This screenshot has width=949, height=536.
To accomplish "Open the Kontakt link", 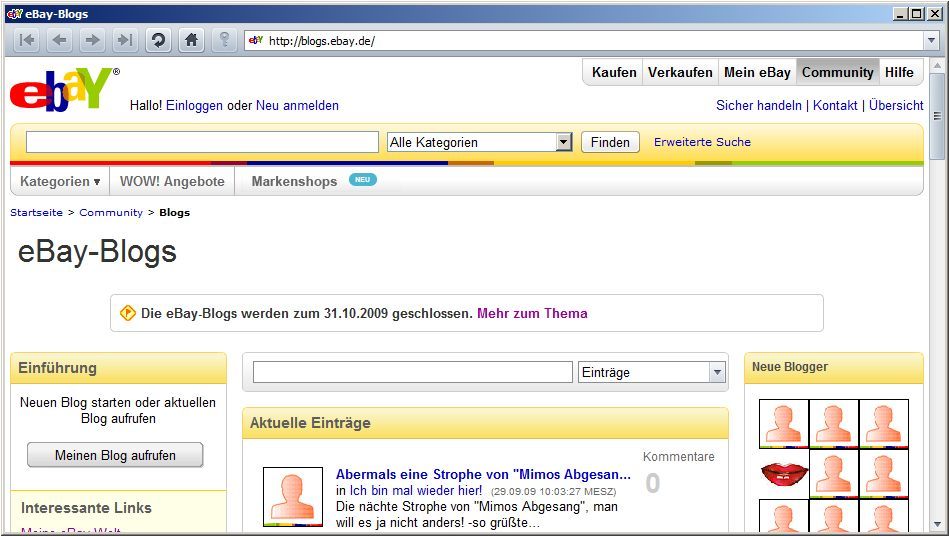I will (x=835, y=105).
